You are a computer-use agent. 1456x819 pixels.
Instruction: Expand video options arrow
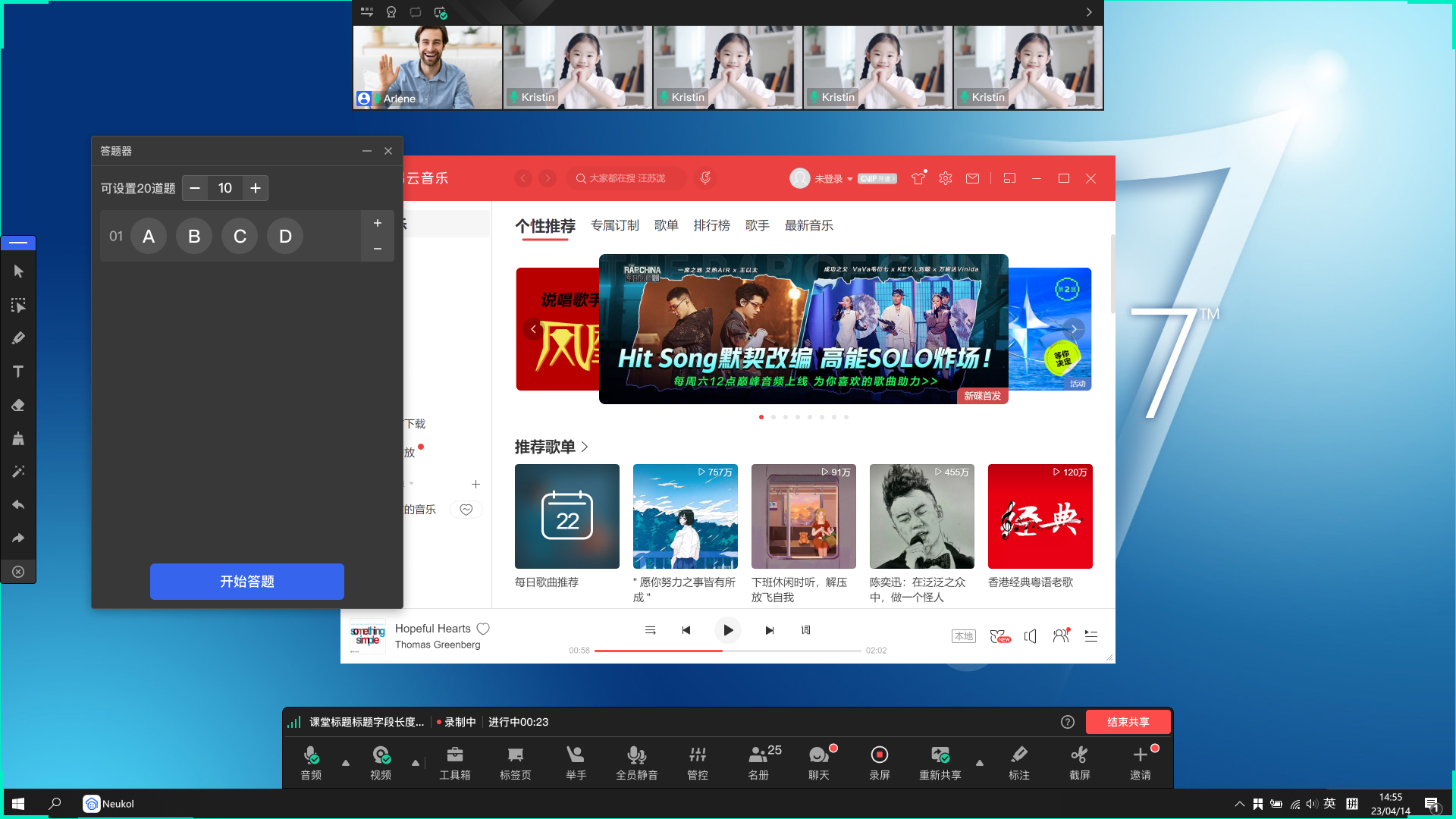point(416,763)
